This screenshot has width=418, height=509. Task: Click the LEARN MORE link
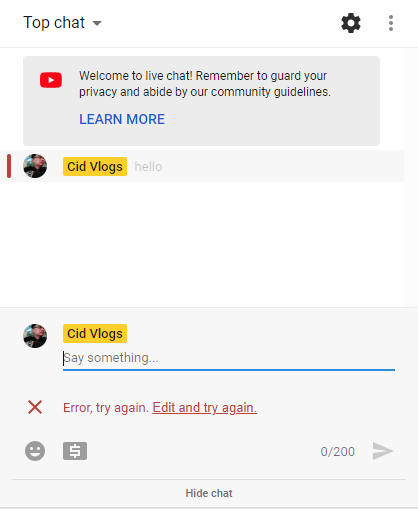(122, 119)
